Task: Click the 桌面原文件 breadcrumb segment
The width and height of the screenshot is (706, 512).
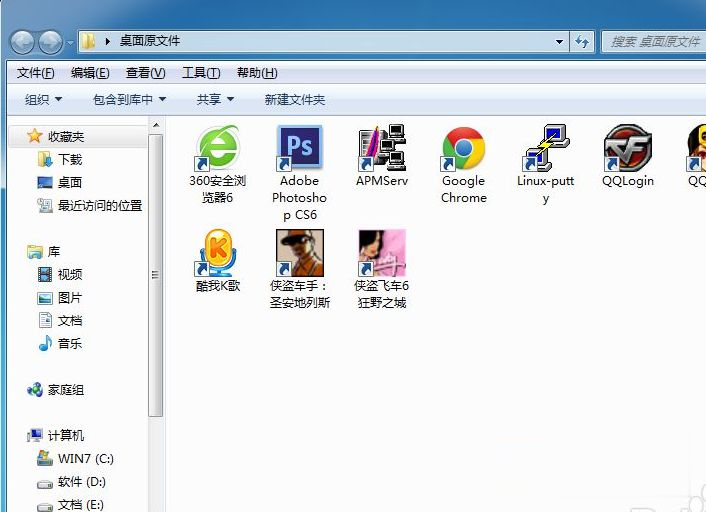Action: point(149,41)
